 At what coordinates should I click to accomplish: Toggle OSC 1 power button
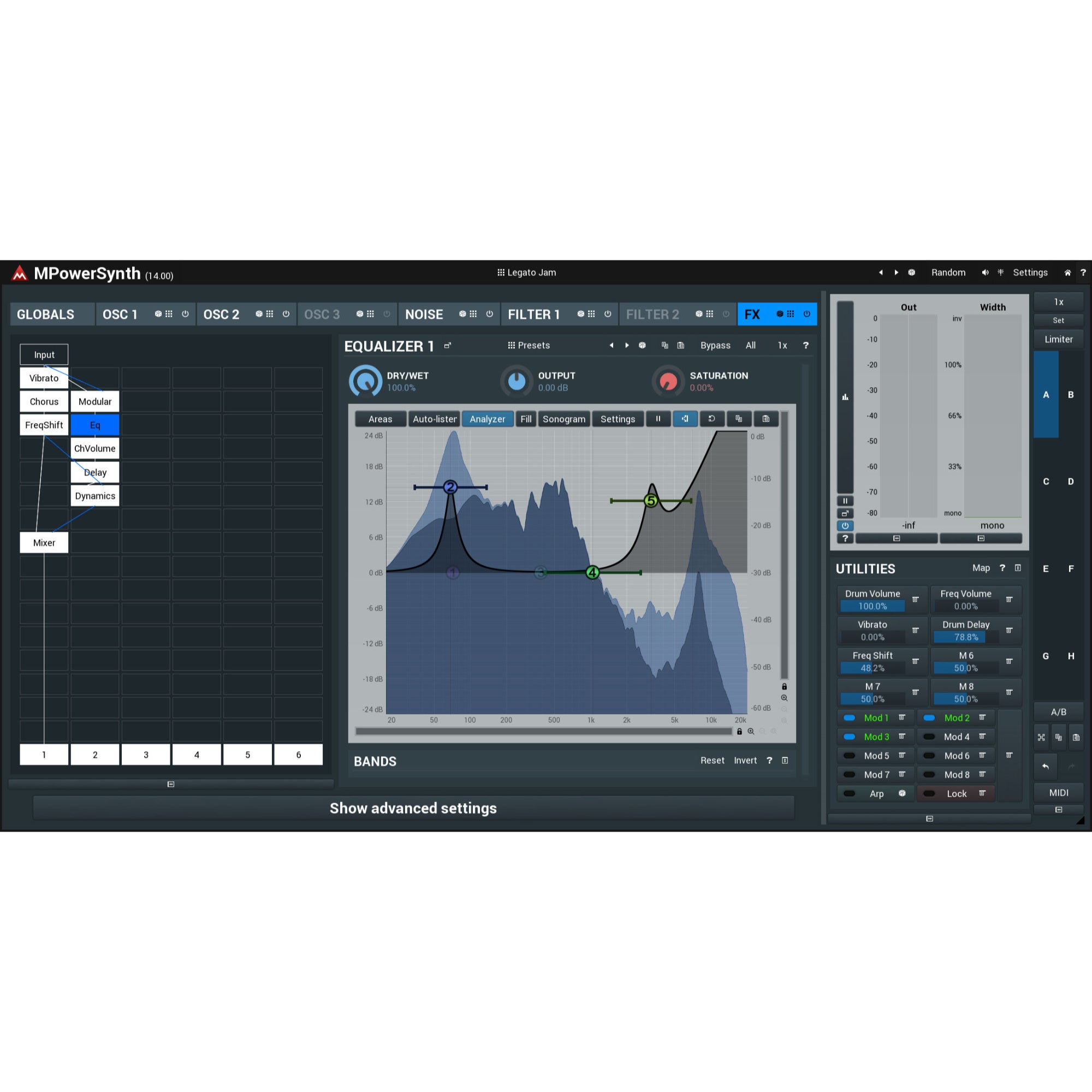click(185, 314)
